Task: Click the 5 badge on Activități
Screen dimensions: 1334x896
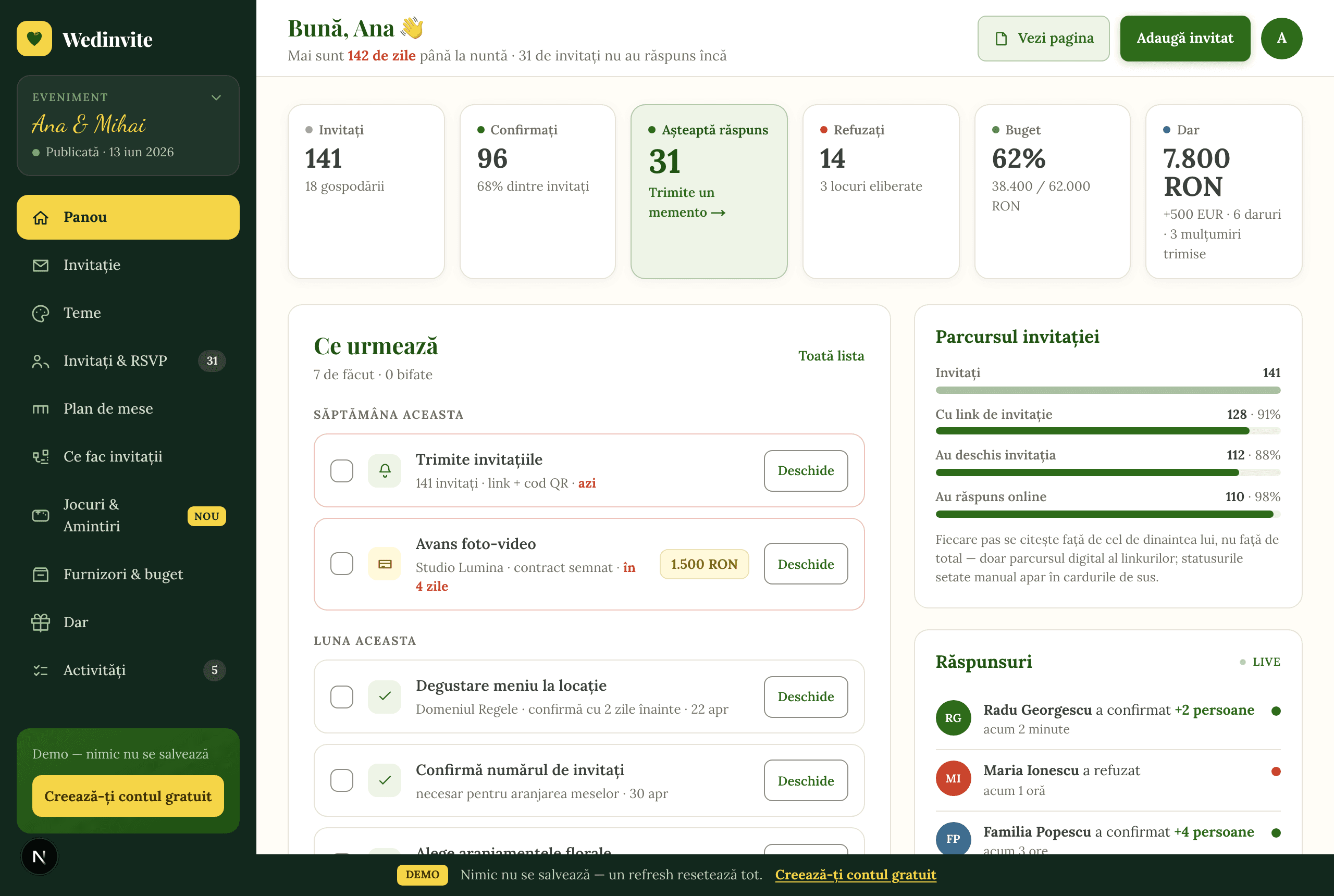Action: click(x=214, y=670)
